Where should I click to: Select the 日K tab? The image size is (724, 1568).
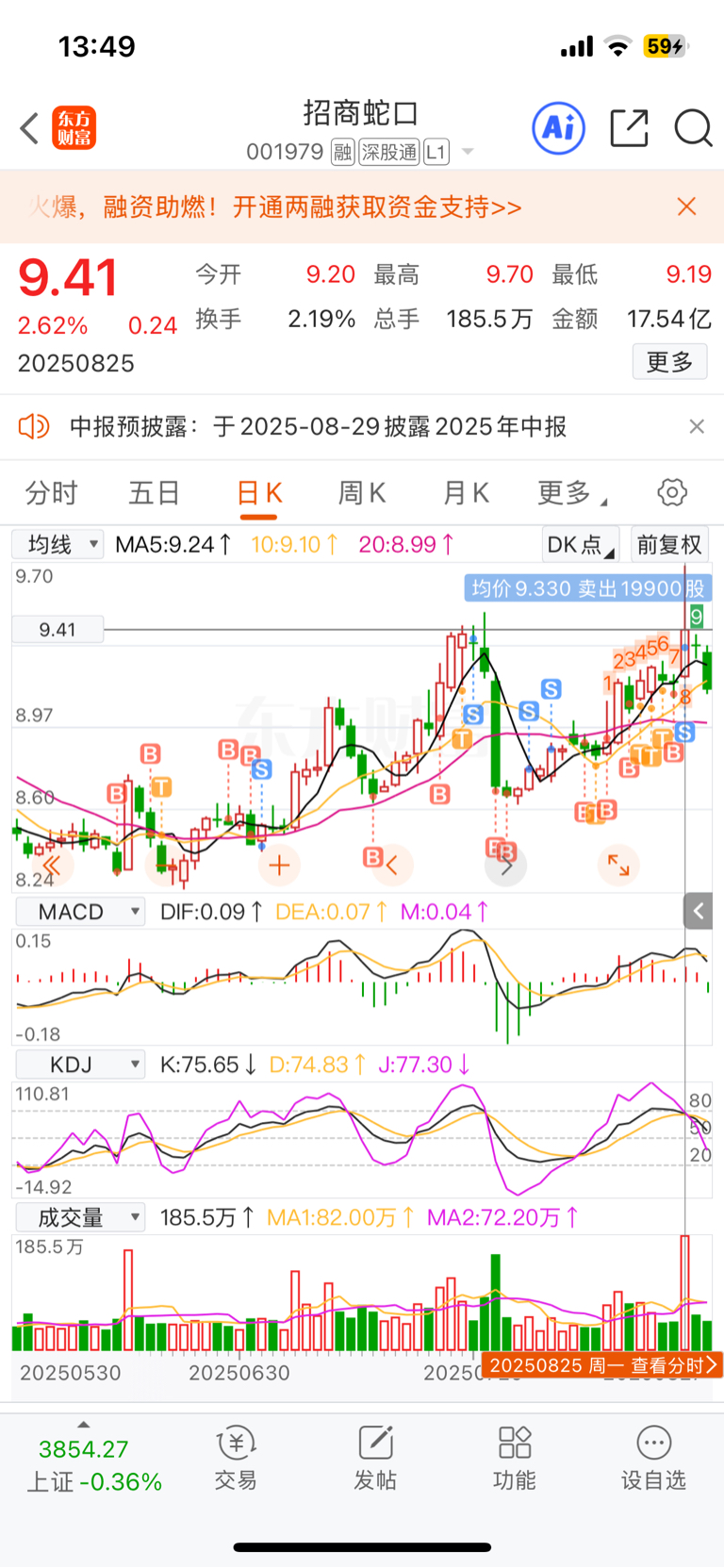259,492
